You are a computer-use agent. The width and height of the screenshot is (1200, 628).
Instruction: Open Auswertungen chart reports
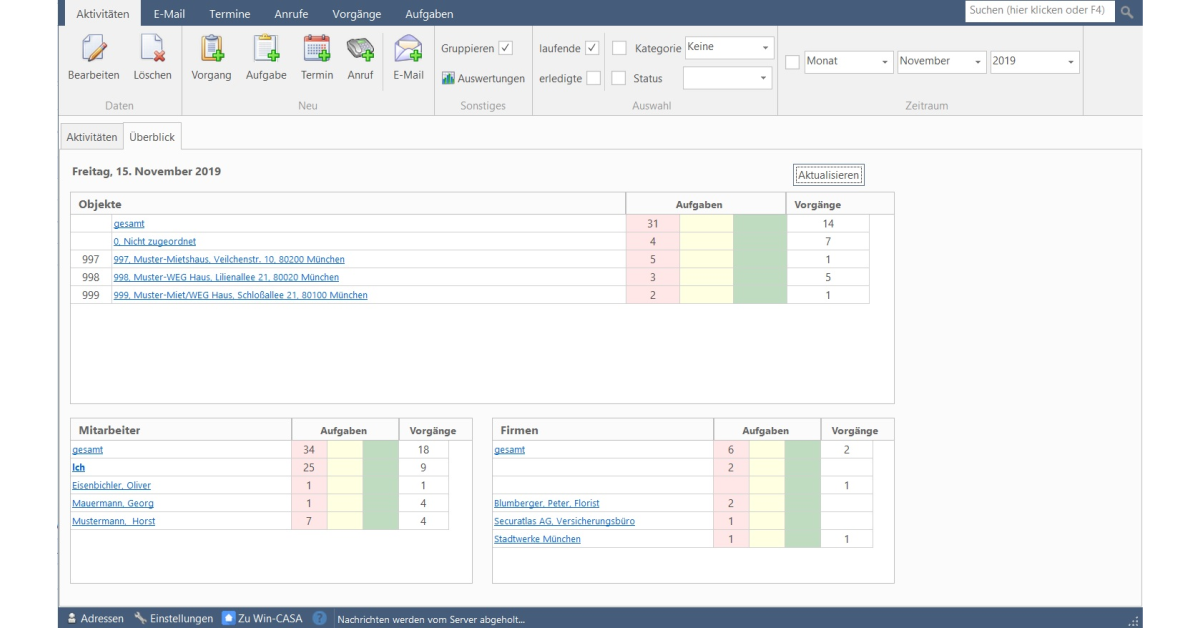tap(483, 78)
